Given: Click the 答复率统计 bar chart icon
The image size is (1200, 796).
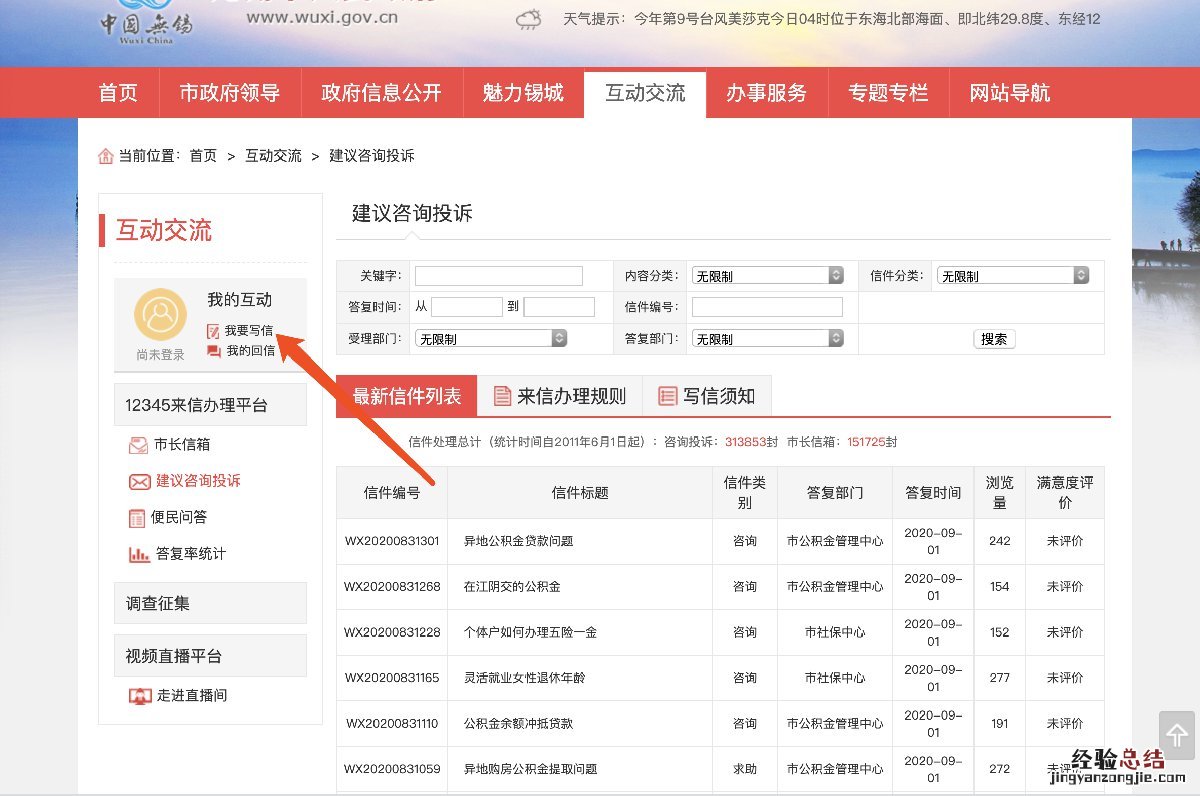Looking at the screenshot, I should (x=138, y=554).
